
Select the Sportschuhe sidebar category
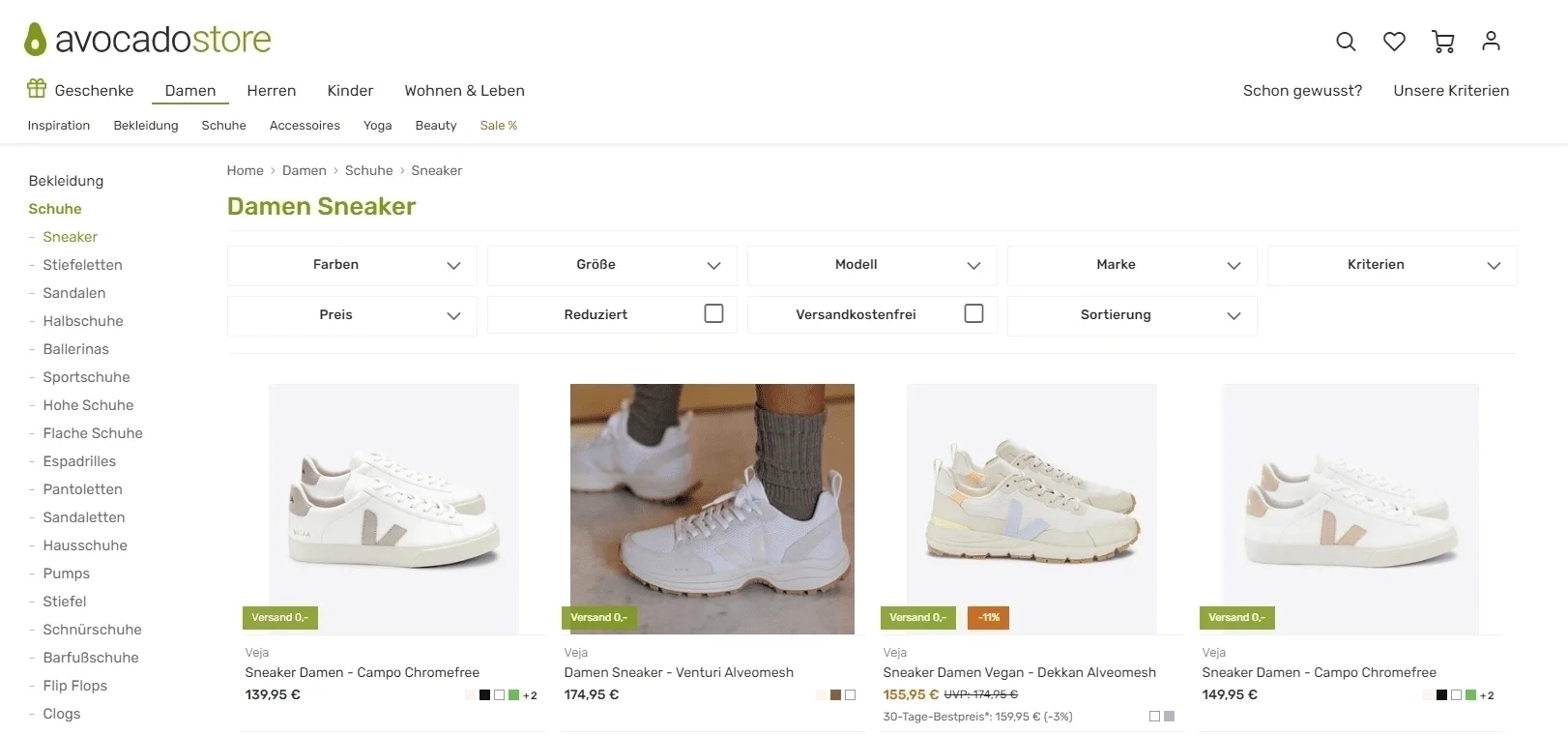pos(86,377)
